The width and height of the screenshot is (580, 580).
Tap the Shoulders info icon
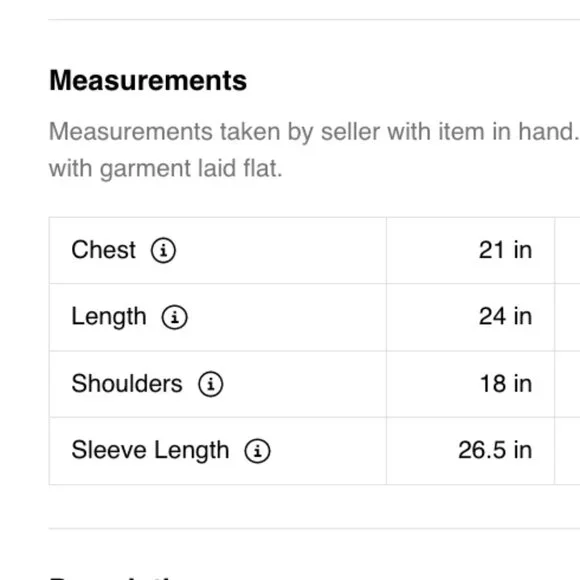coord(210,384)
